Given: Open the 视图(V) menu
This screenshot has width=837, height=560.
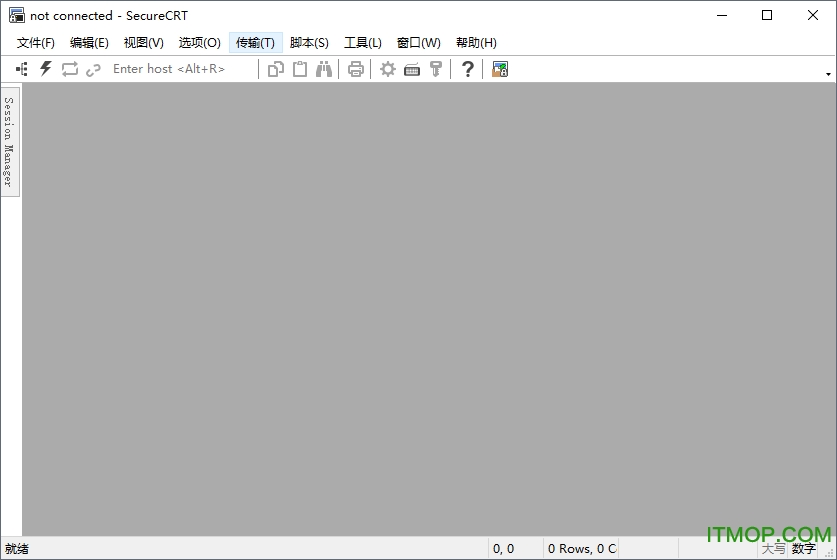Looking at the screenshot, I should click(144, 43).
